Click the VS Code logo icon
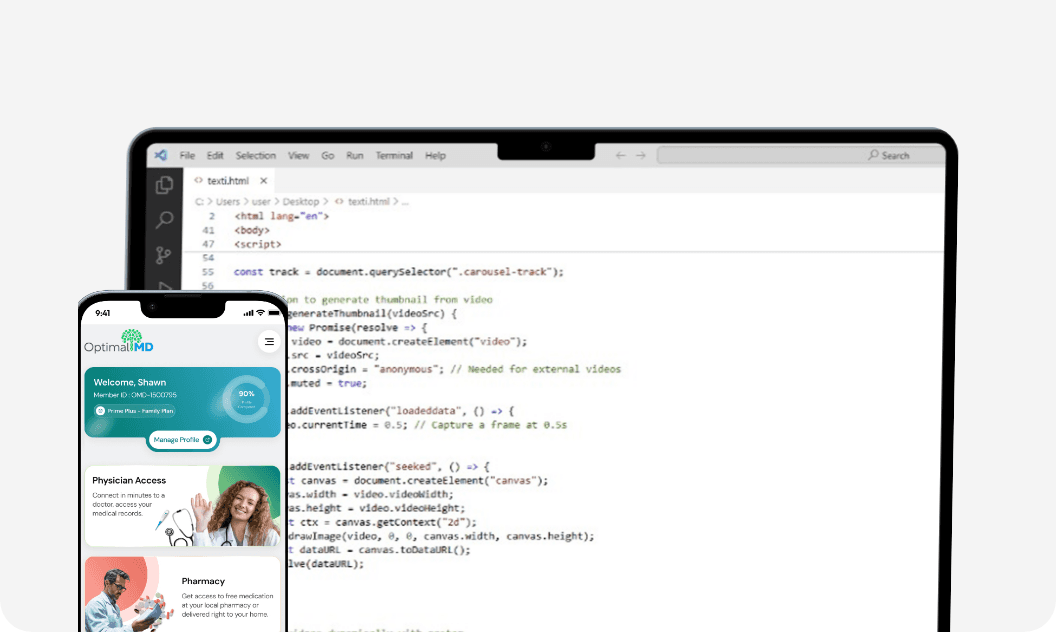The width and height of the screenshot is (1056, 632). [161, 155]
